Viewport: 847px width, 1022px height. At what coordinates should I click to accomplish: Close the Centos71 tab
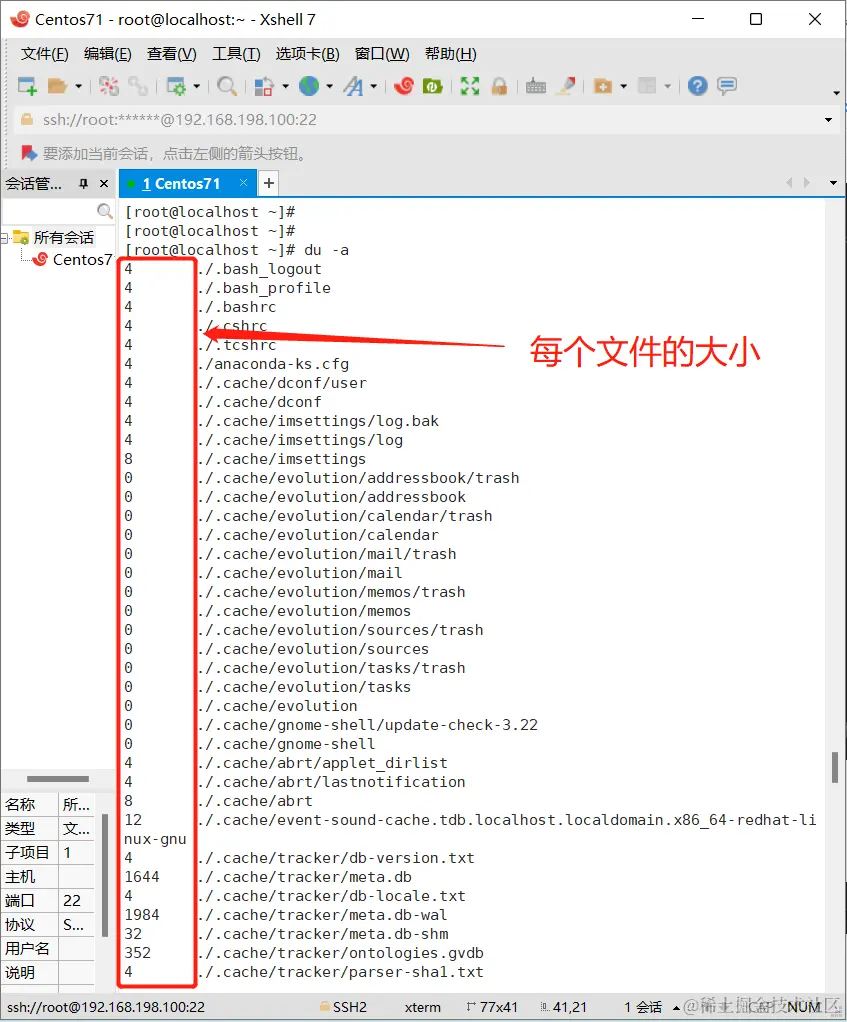tap(243, 183)
